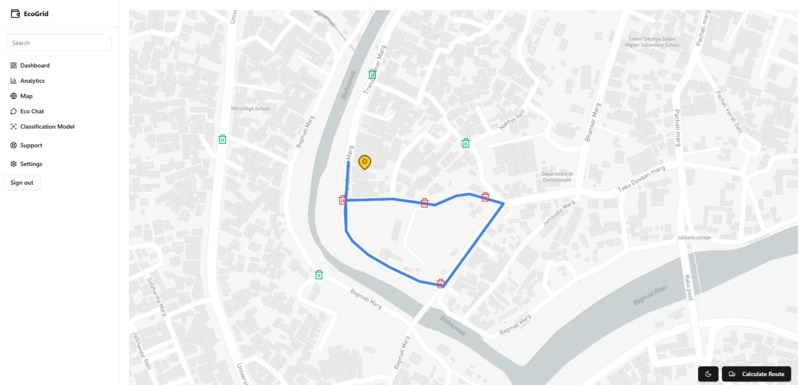Click the Sign out button
This screenshot has width=806, height=385.
click(x=22, y=182)
